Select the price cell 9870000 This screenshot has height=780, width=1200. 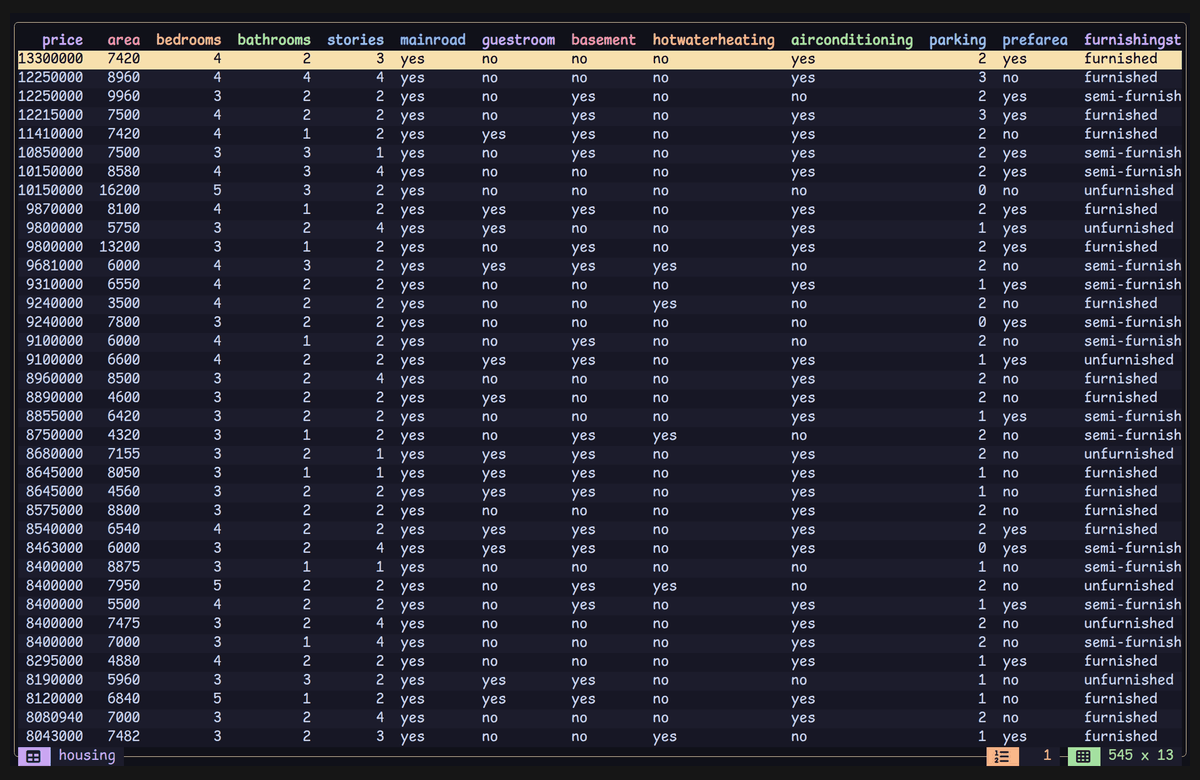tap(55, 209)
